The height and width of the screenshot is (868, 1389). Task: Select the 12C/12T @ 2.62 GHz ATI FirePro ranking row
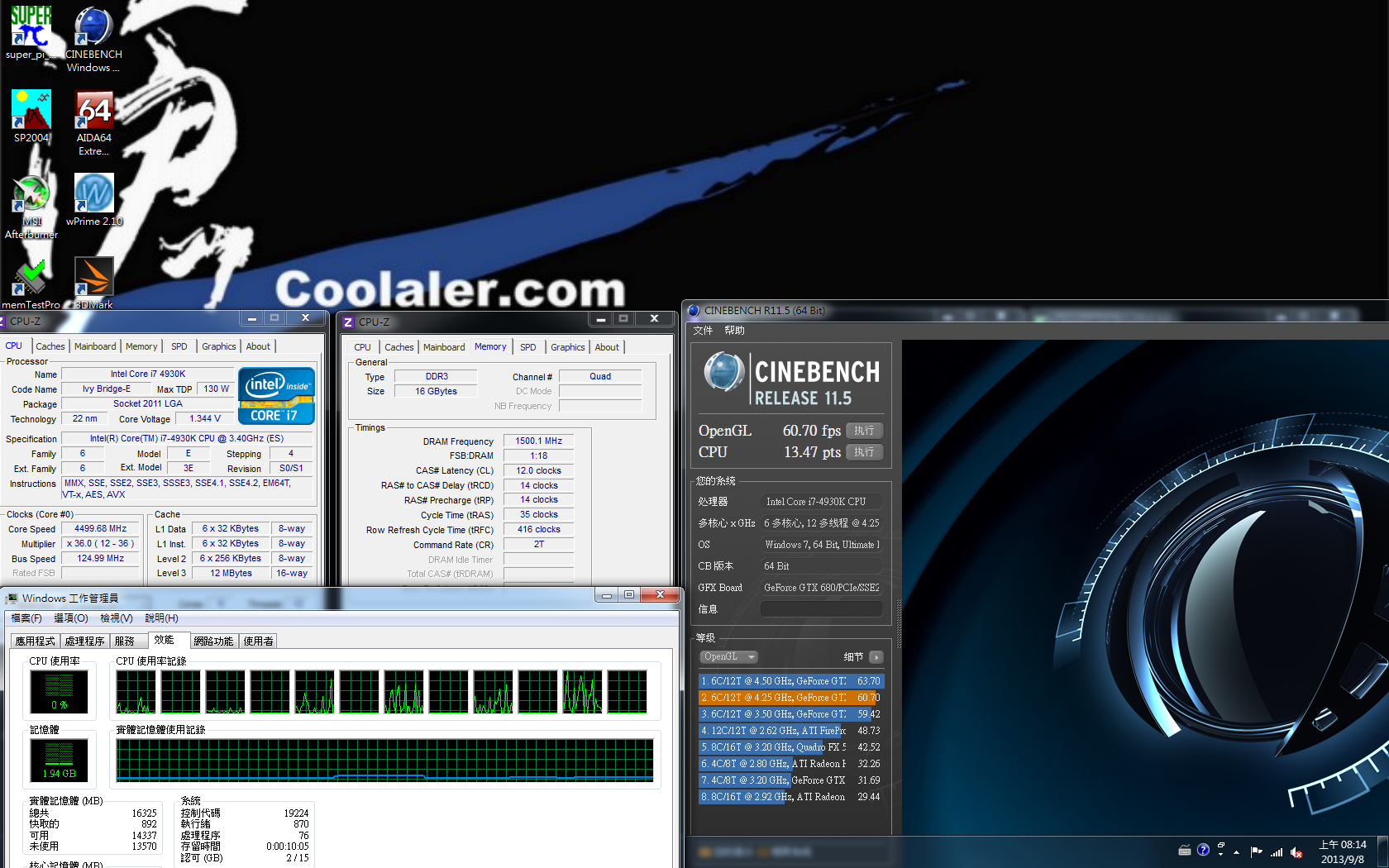(791, 731)
